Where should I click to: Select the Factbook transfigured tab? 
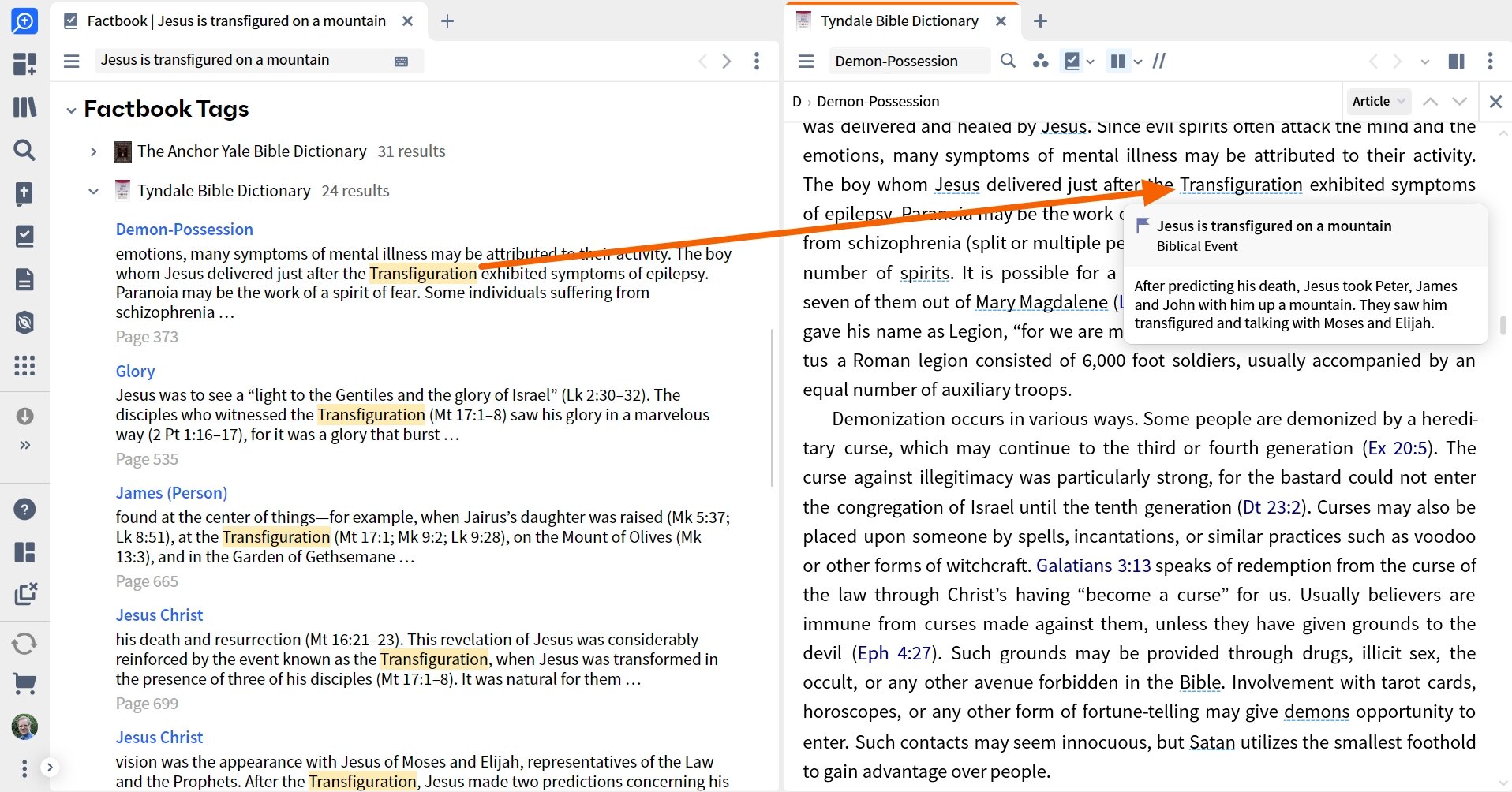236,21
